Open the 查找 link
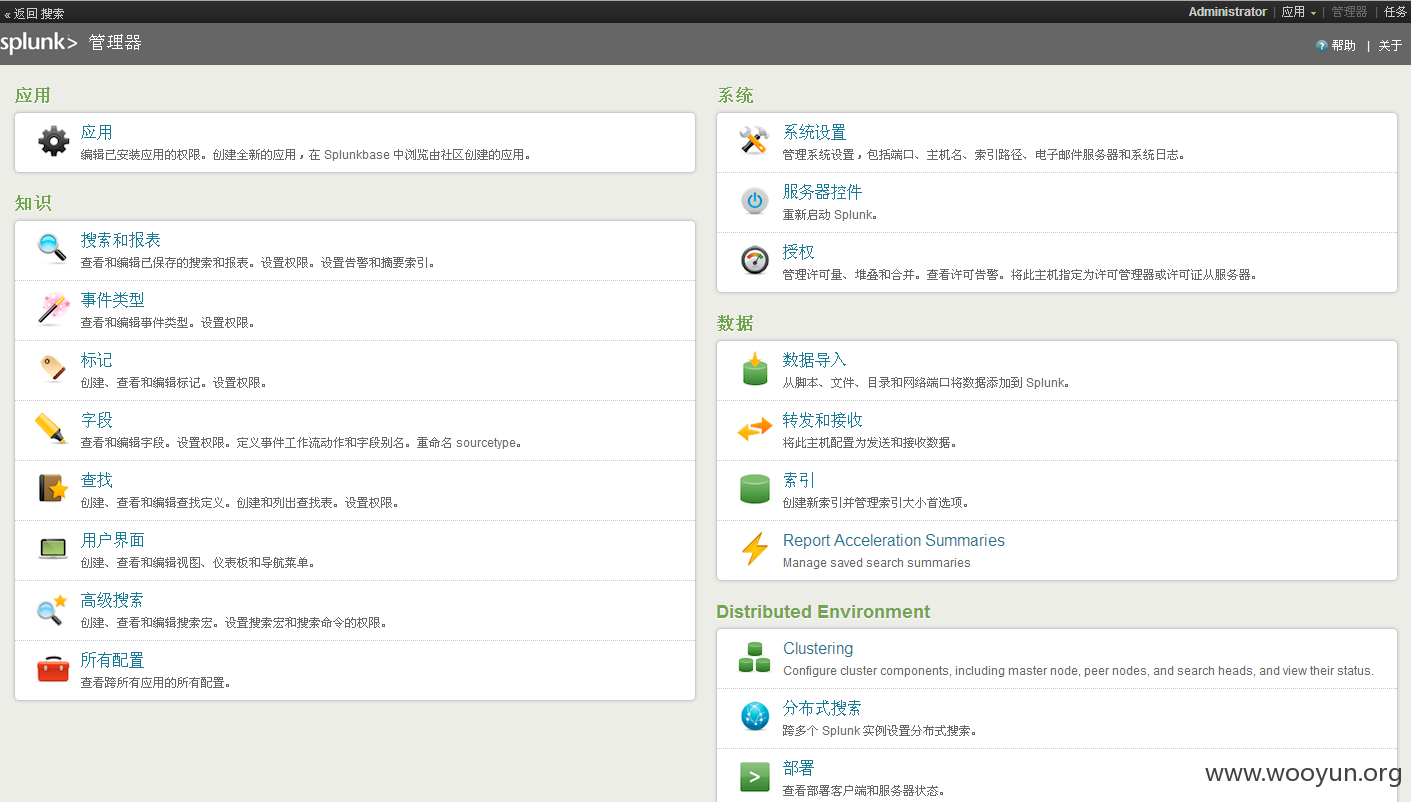This screenshot has height=802, width=1411. [96, 480]
